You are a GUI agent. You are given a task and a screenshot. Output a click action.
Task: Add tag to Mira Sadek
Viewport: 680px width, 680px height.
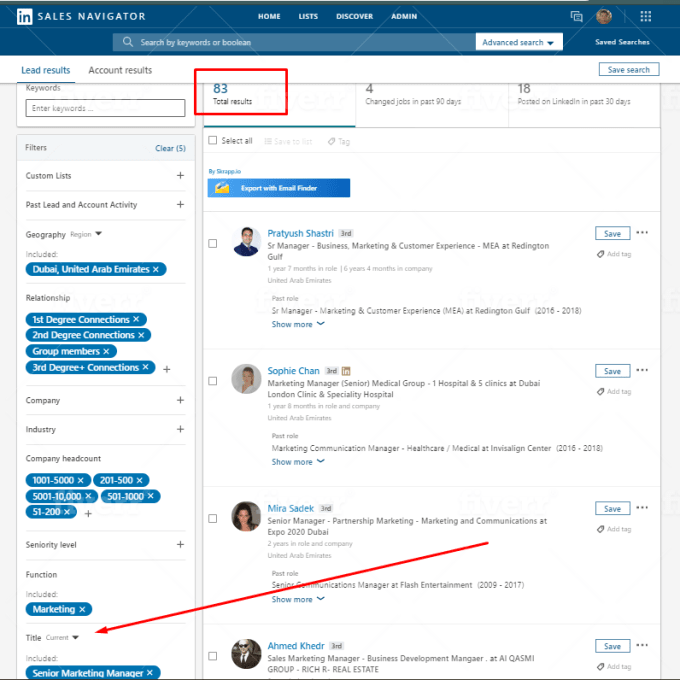point(614,529)
